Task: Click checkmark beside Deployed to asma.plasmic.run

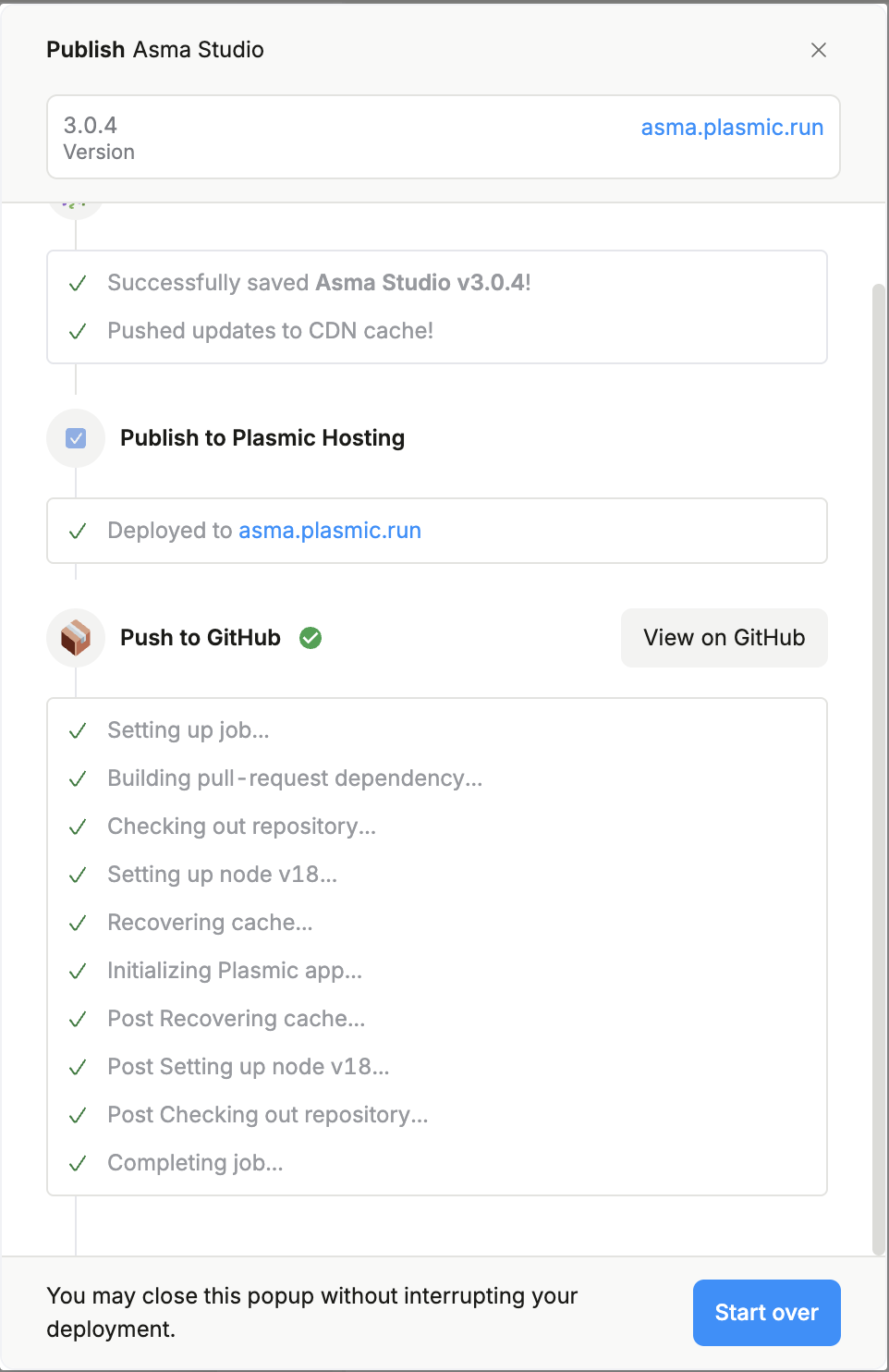Action: pyautogui.click(x=78, y=531)
